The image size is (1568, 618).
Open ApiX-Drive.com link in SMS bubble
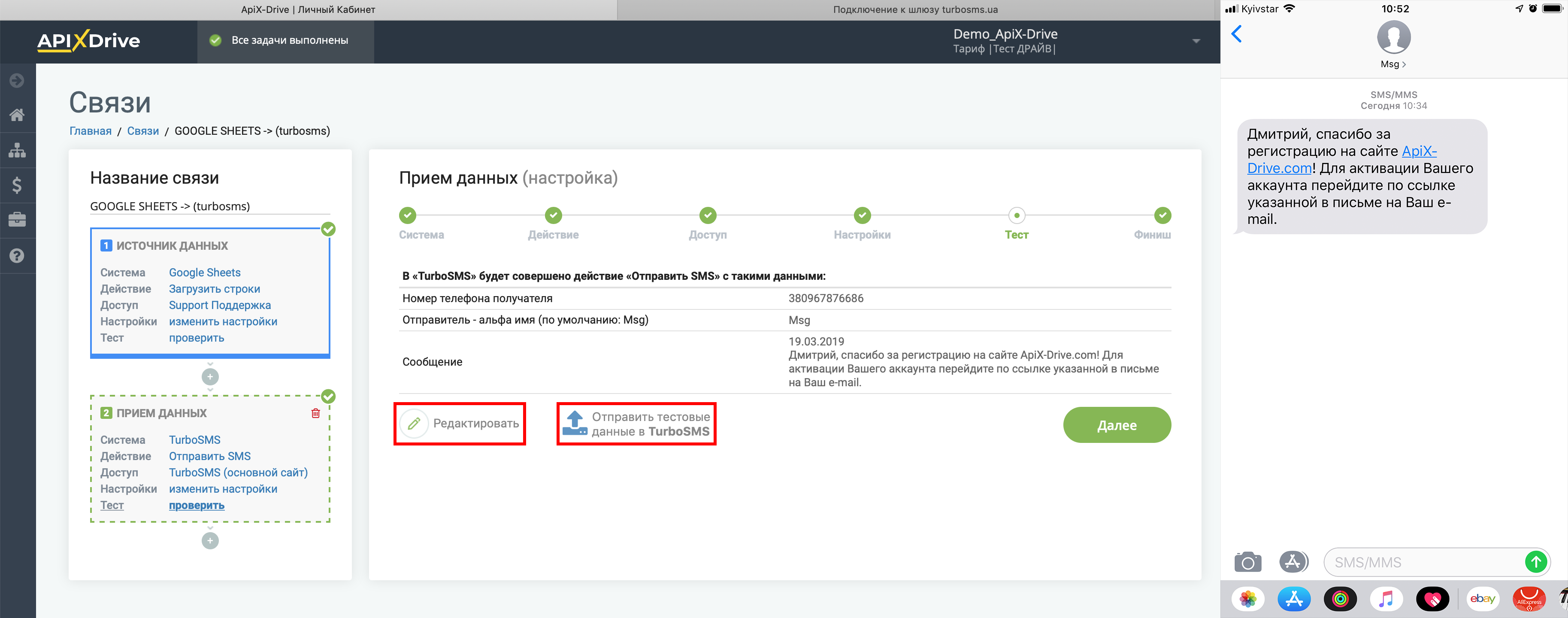click(x=1341, y=160)
